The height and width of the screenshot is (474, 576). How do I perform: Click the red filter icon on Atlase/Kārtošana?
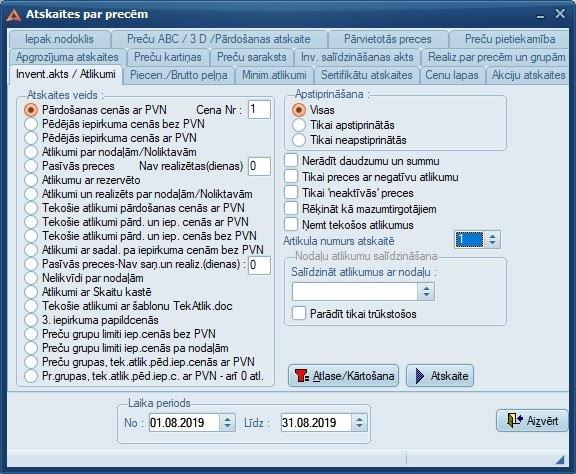302,376
